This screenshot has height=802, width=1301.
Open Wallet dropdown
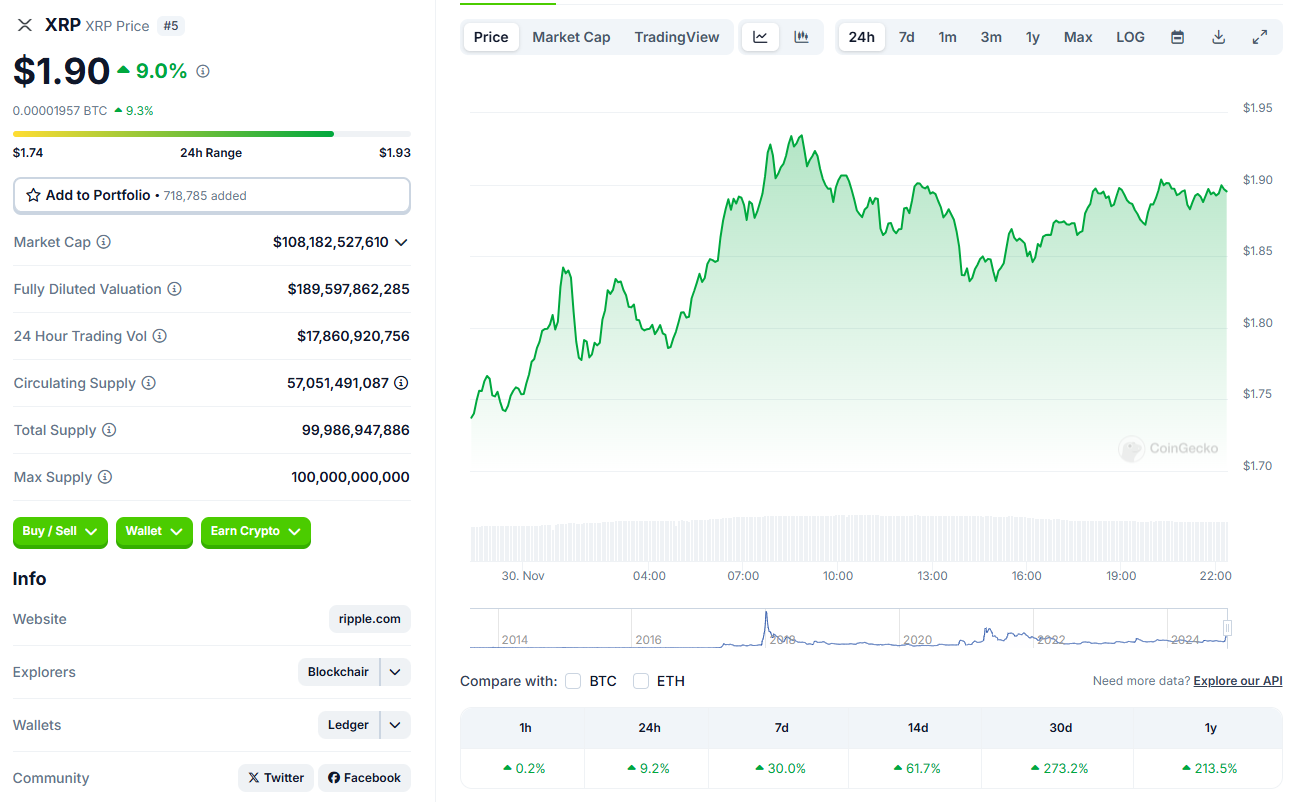click(154, 532)
